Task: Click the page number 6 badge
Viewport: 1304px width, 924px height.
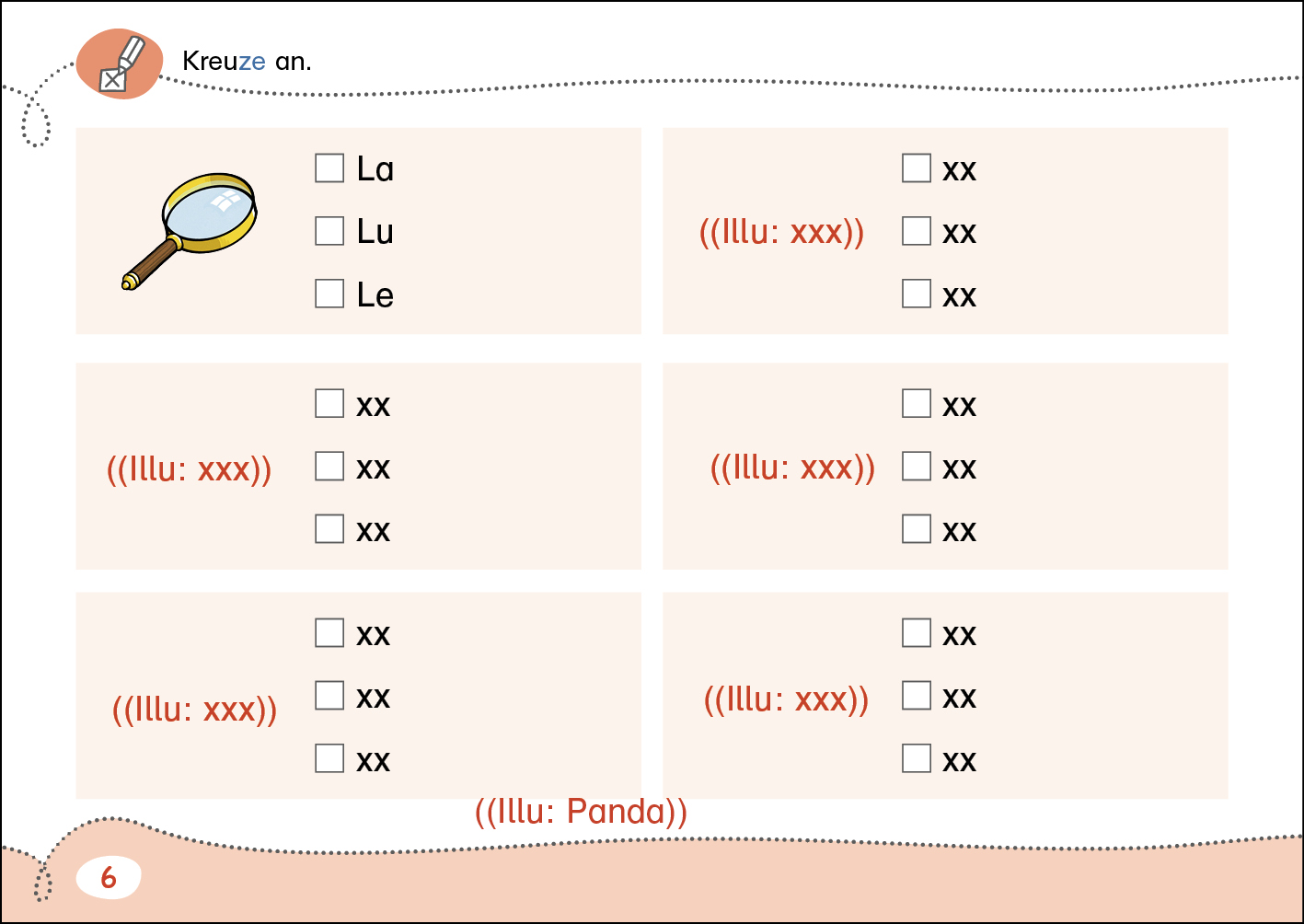Action: point(109,877)
